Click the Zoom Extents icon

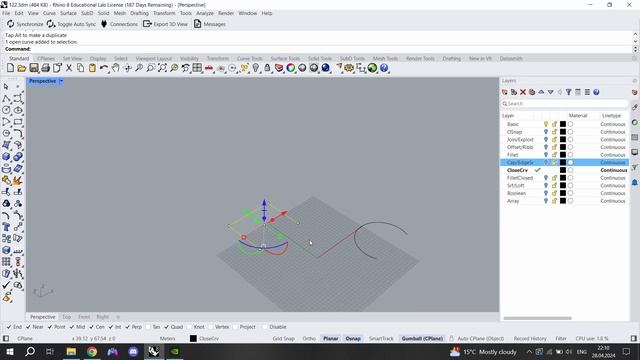[162, 68]
